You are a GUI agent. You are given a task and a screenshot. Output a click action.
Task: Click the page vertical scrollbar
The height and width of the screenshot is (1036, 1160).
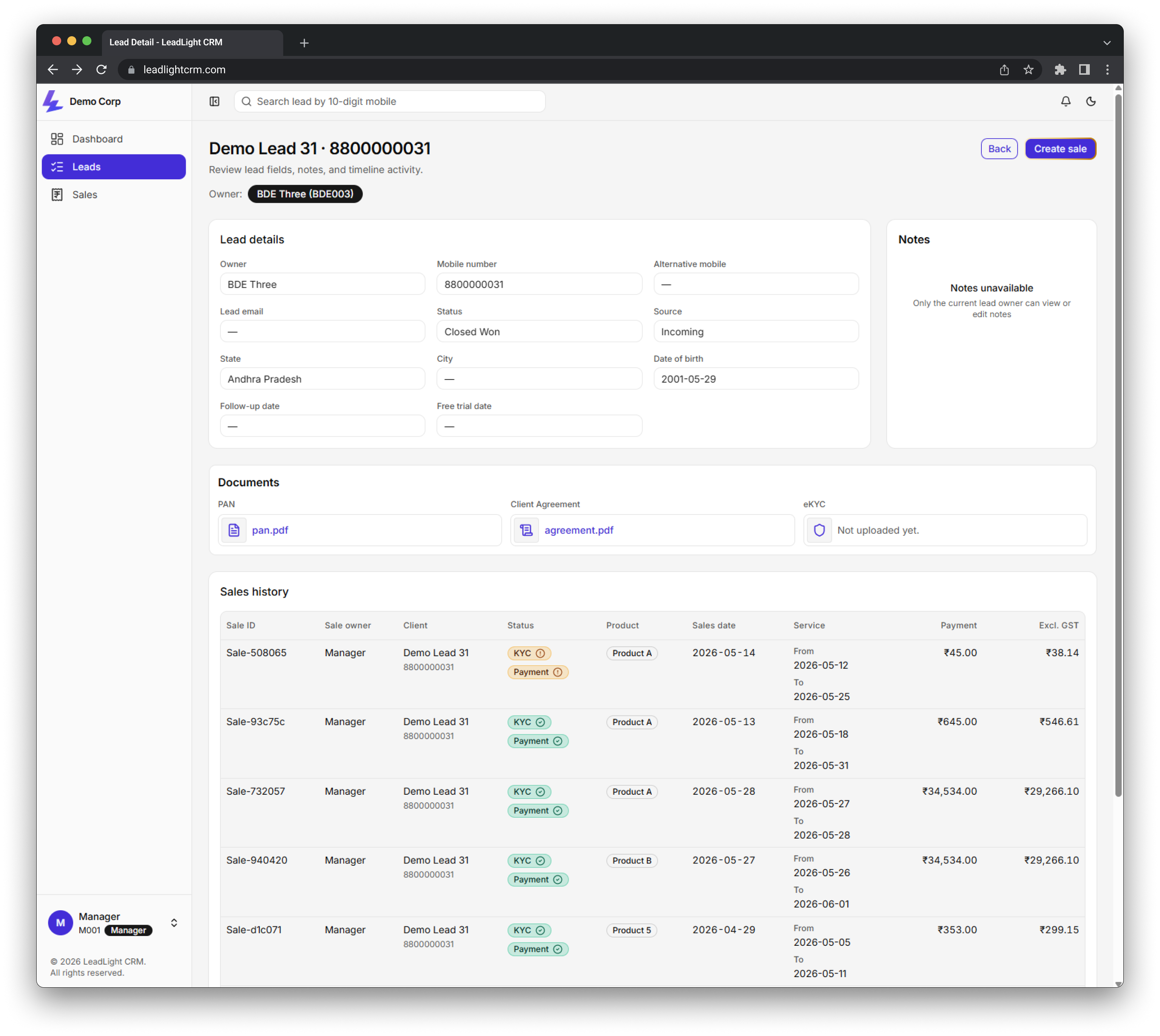[1118, 444]
